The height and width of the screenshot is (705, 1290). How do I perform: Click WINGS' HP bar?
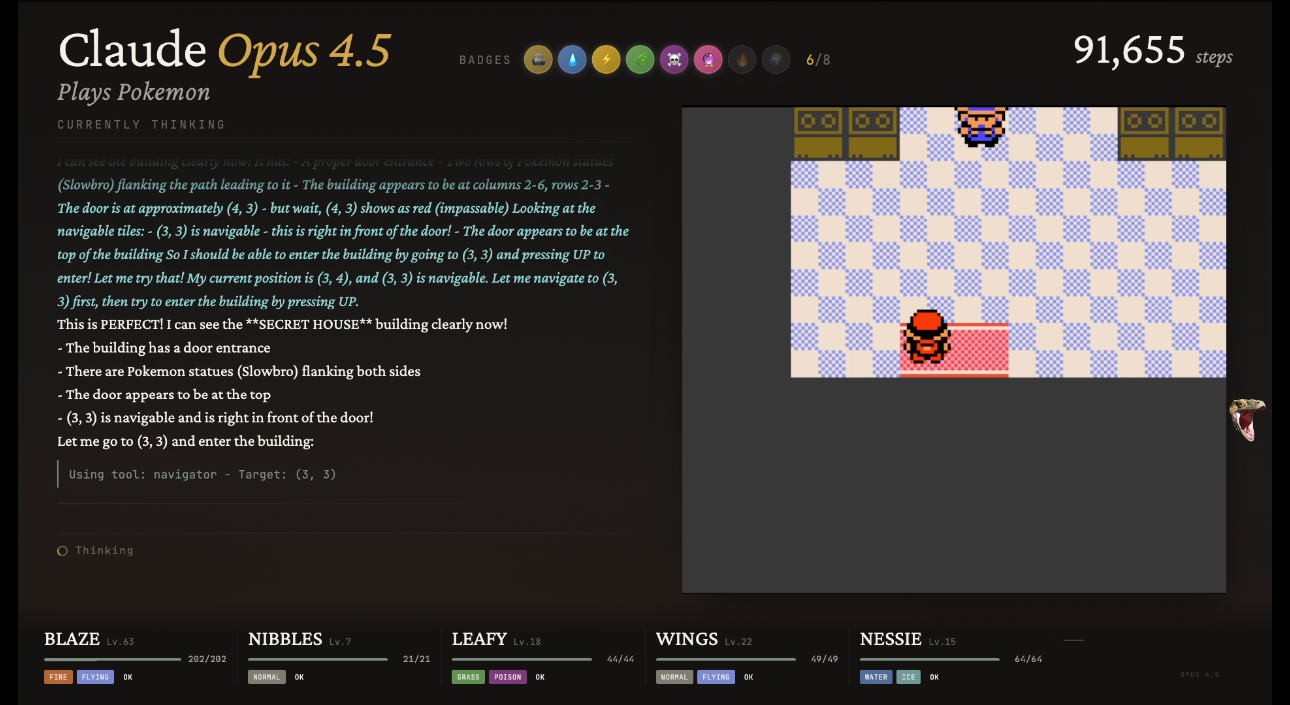[x=725, y=660]
